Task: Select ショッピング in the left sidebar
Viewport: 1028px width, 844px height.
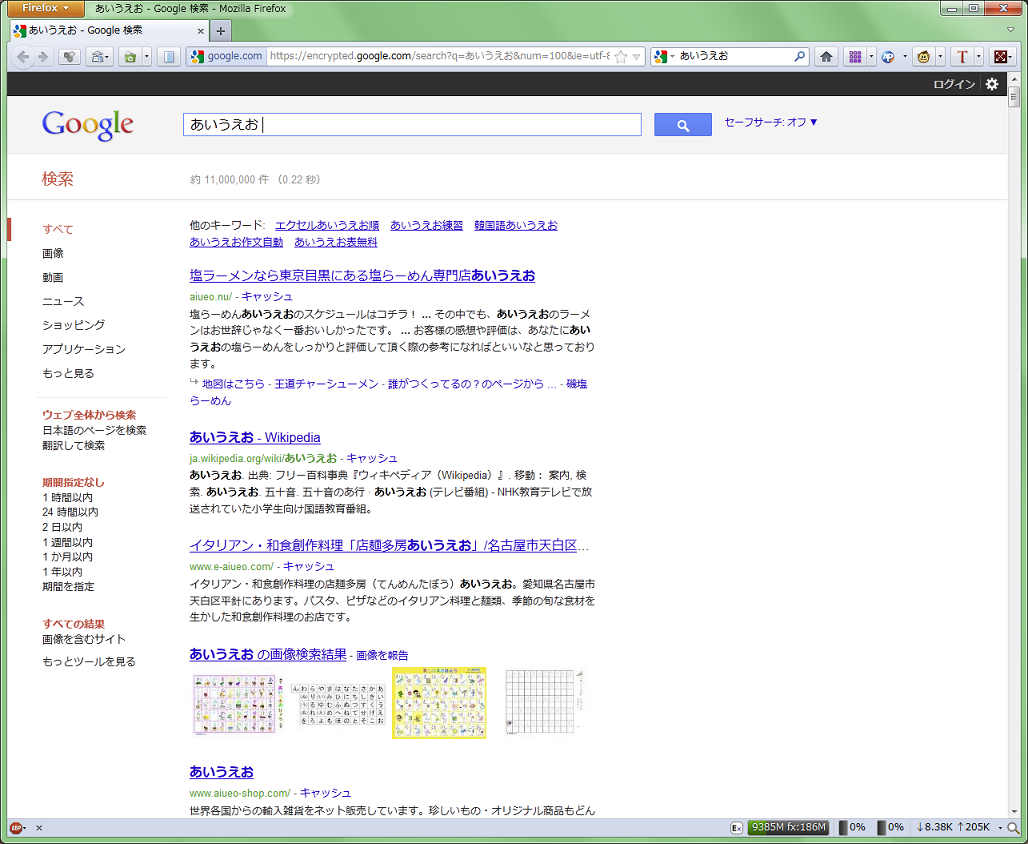Action: (73, 325)
